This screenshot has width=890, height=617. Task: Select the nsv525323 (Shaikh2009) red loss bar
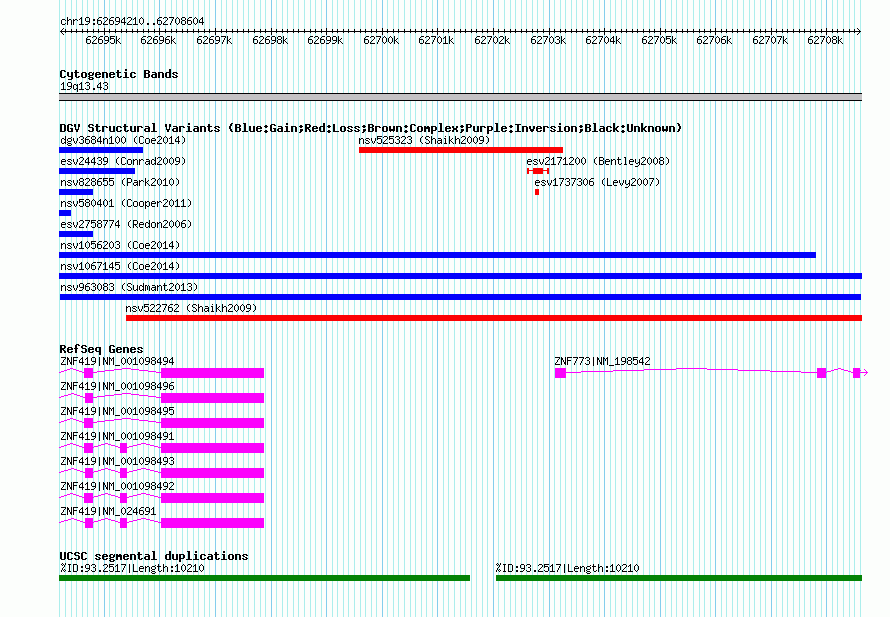tap(461, 150)
